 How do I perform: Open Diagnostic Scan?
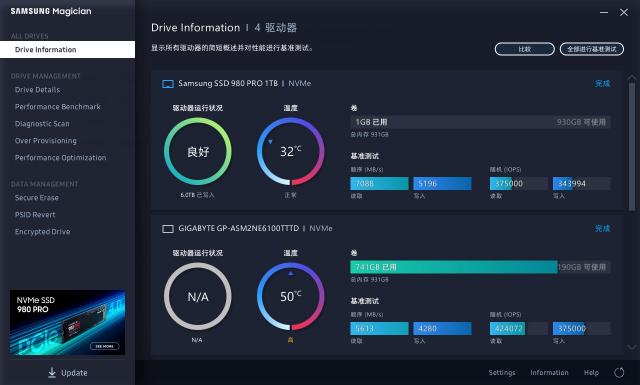coord(42,124)
